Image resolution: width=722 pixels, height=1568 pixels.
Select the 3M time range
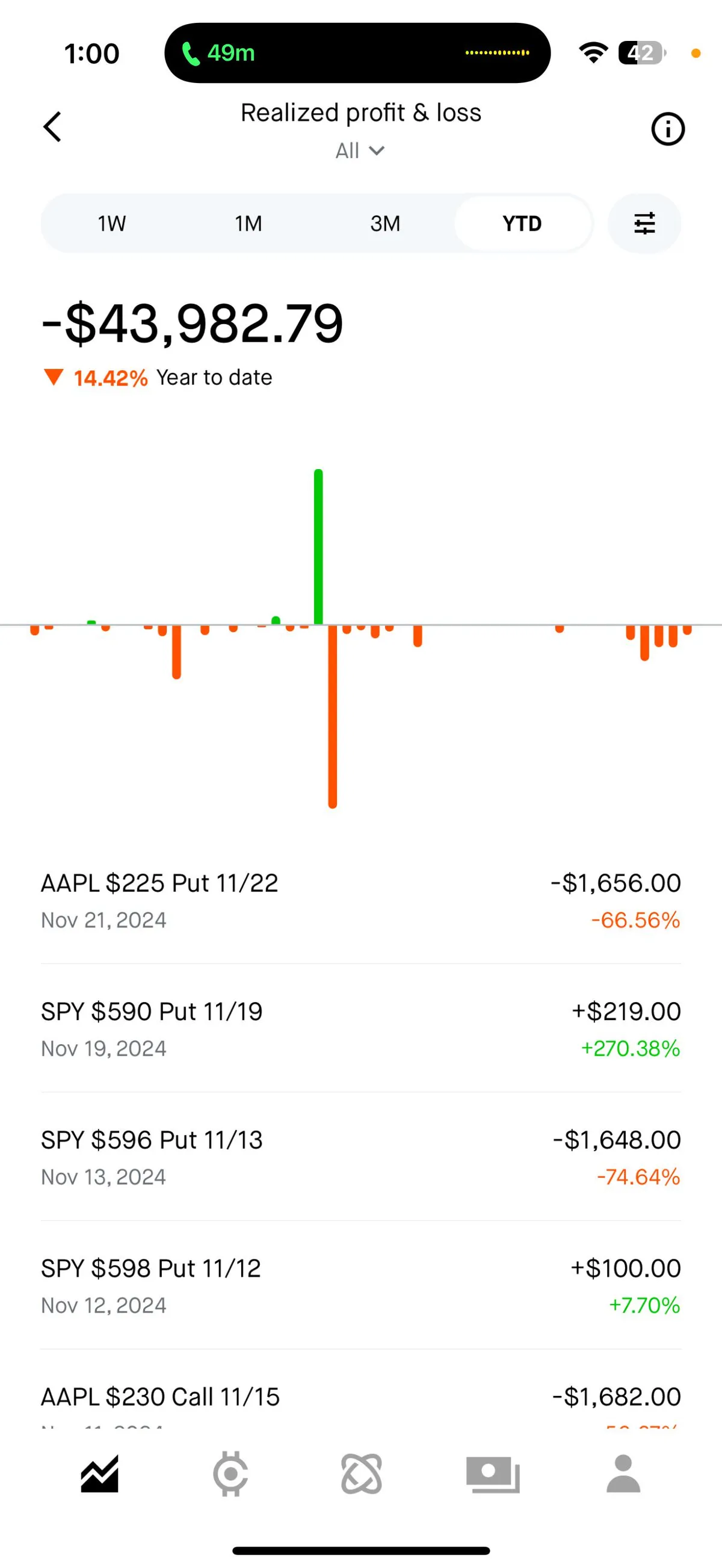point(385,223)
